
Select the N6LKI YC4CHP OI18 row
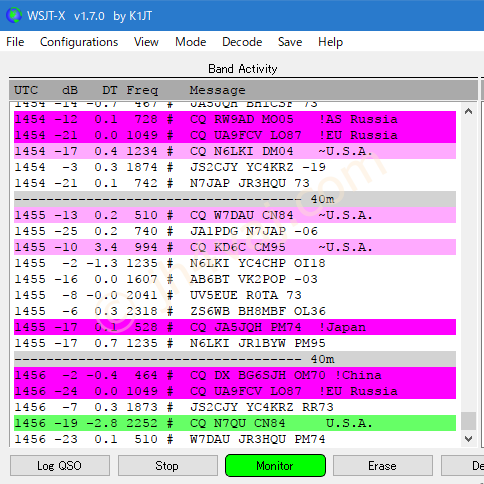[235, 263]
